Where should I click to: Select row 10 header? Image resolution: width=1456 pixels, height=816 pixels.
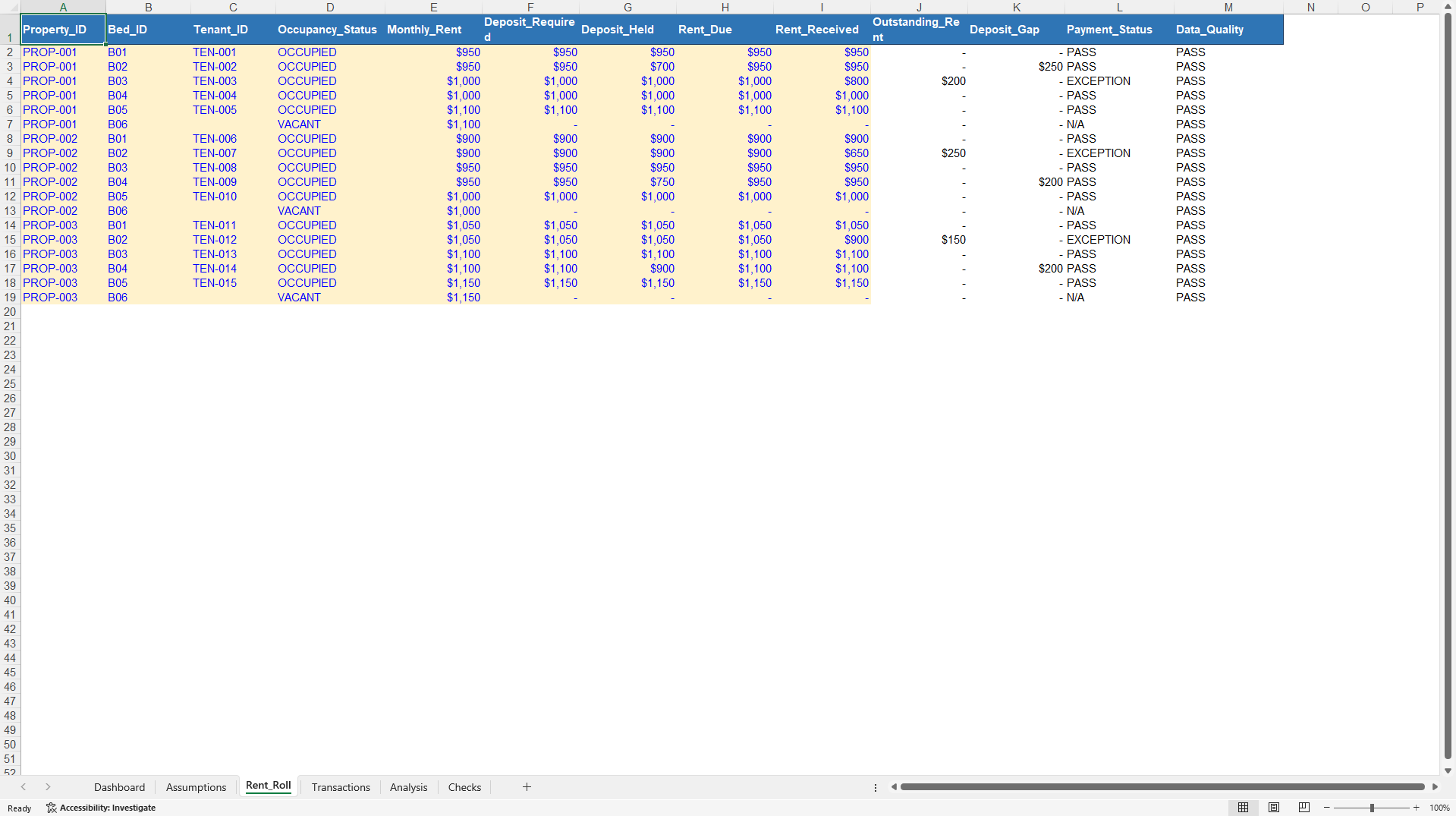10,168
